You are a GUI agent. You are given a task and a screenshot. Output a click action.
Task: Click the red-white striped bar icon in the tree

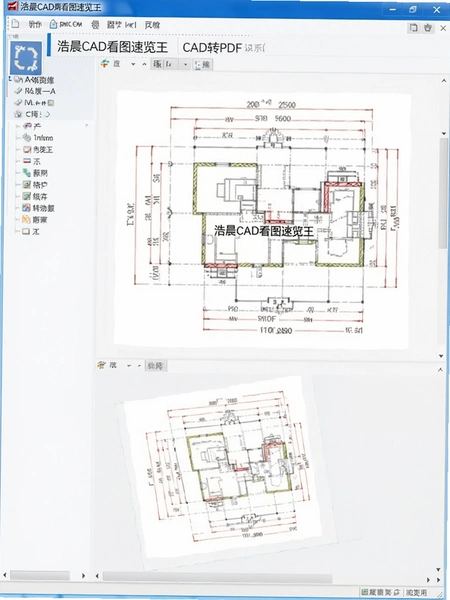point(27,161)
